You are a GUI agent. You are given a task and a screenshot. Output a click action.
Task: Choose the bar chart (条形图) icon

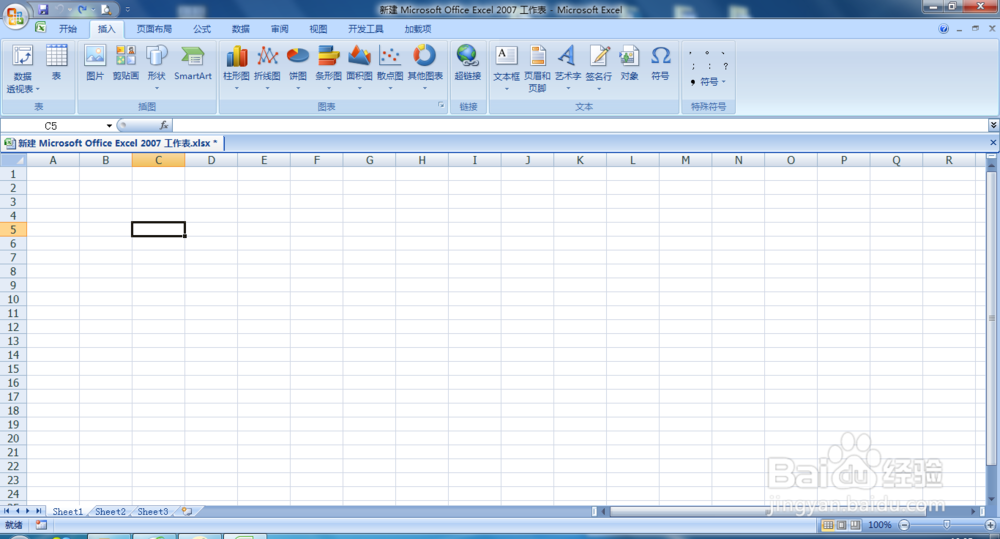(x=328, y=56)
